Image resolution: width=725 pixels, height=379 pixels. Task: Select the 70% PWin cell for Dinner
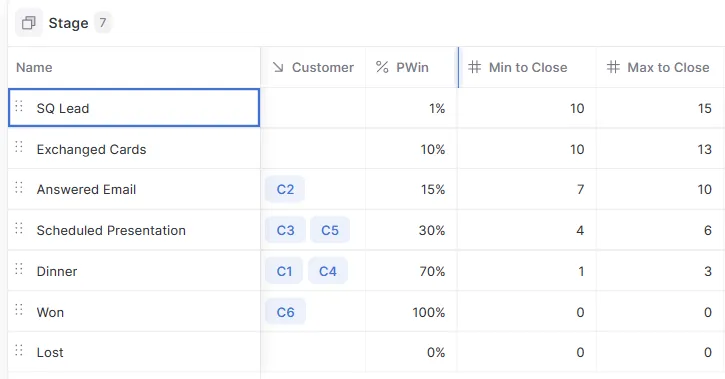pyautogui.click(x=412, y=271)
